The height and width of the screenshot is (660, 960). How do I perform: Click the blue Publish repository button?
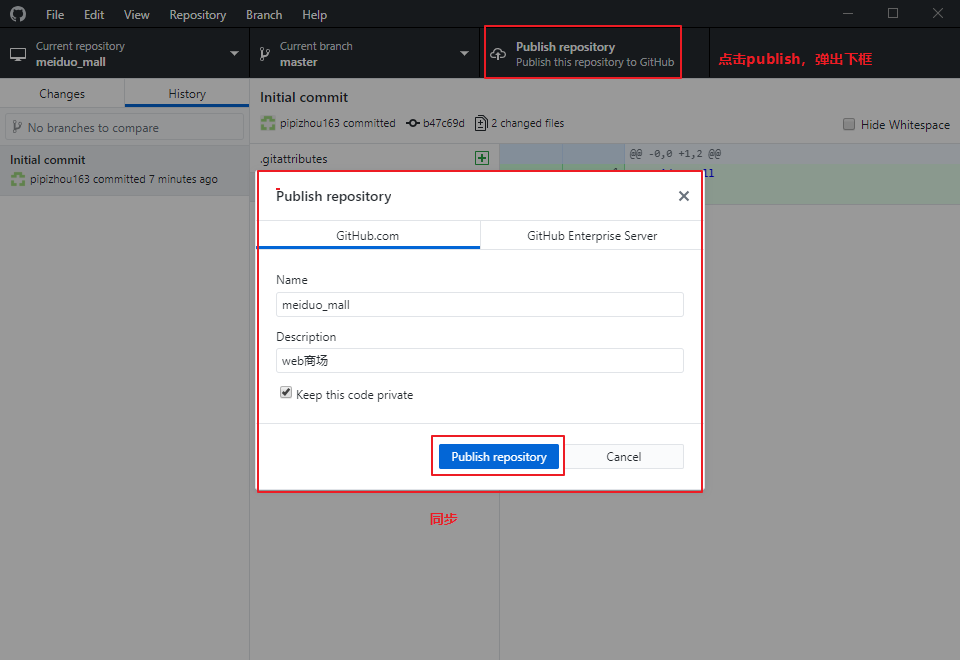pos(498,457)
